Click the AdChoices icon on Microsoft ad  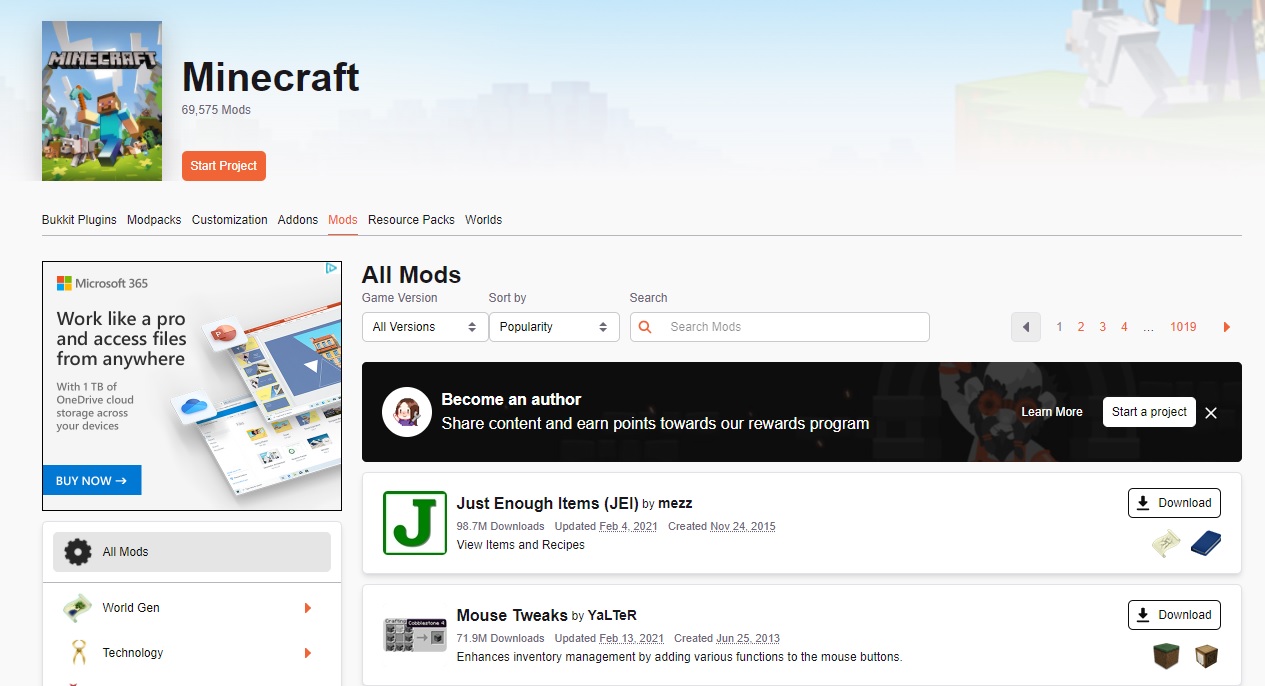pos(332,269)
